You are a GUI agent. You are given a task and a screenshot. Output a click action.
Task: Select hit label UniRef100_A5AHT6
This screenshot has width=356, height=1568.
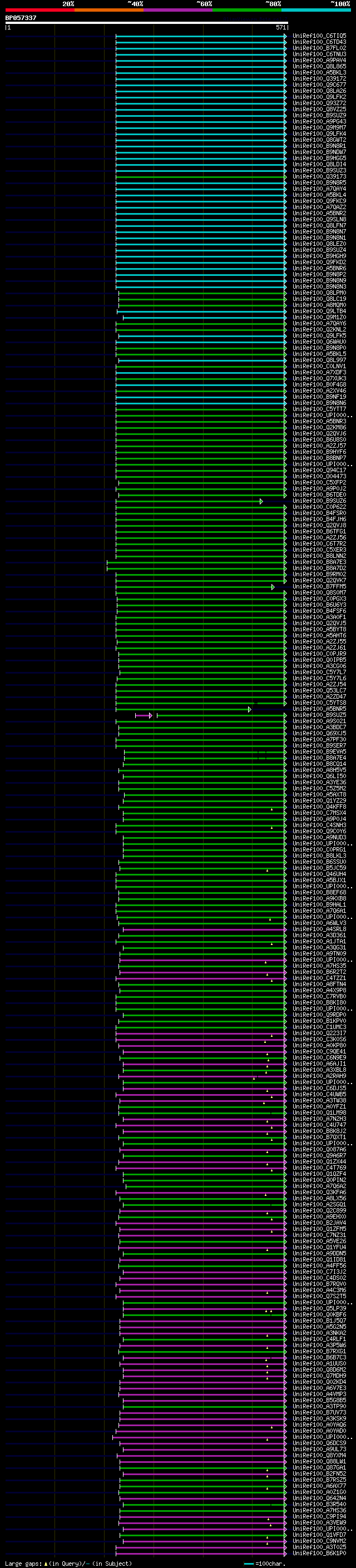pos(319,635)
